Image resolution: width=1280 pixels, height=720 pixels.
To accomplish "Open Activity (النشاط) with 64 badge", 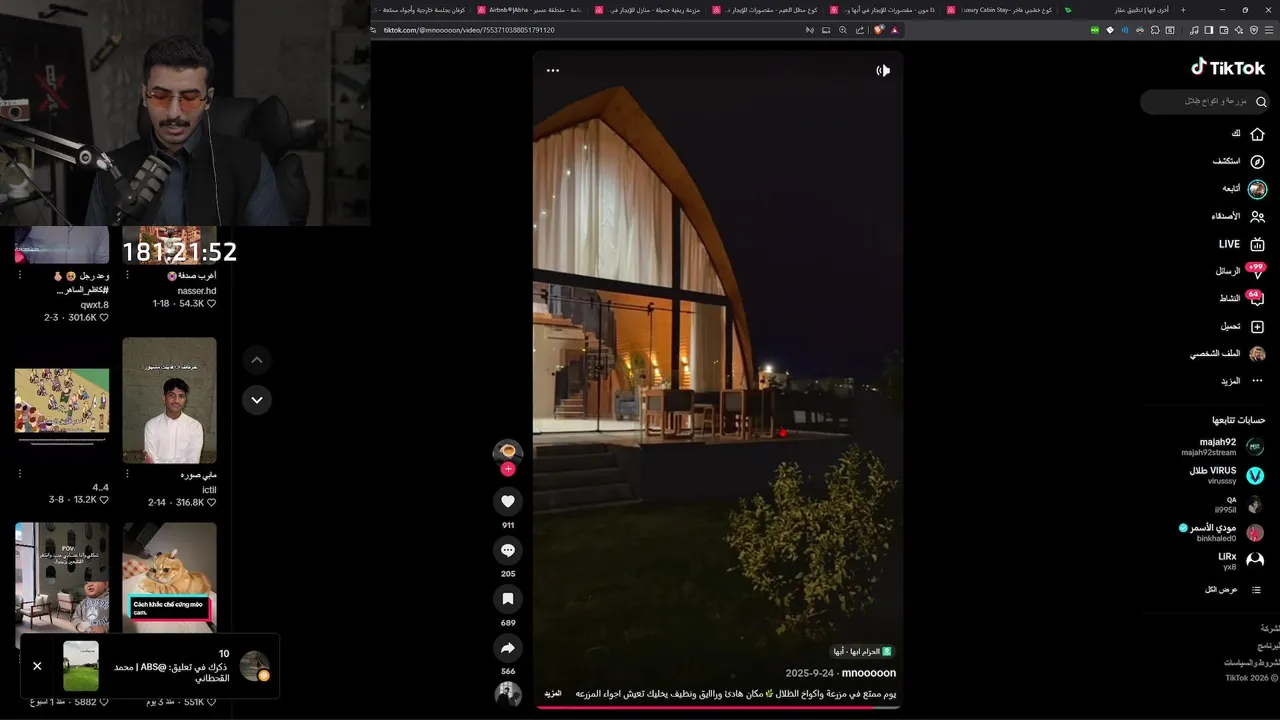I will pos(1243,298).
